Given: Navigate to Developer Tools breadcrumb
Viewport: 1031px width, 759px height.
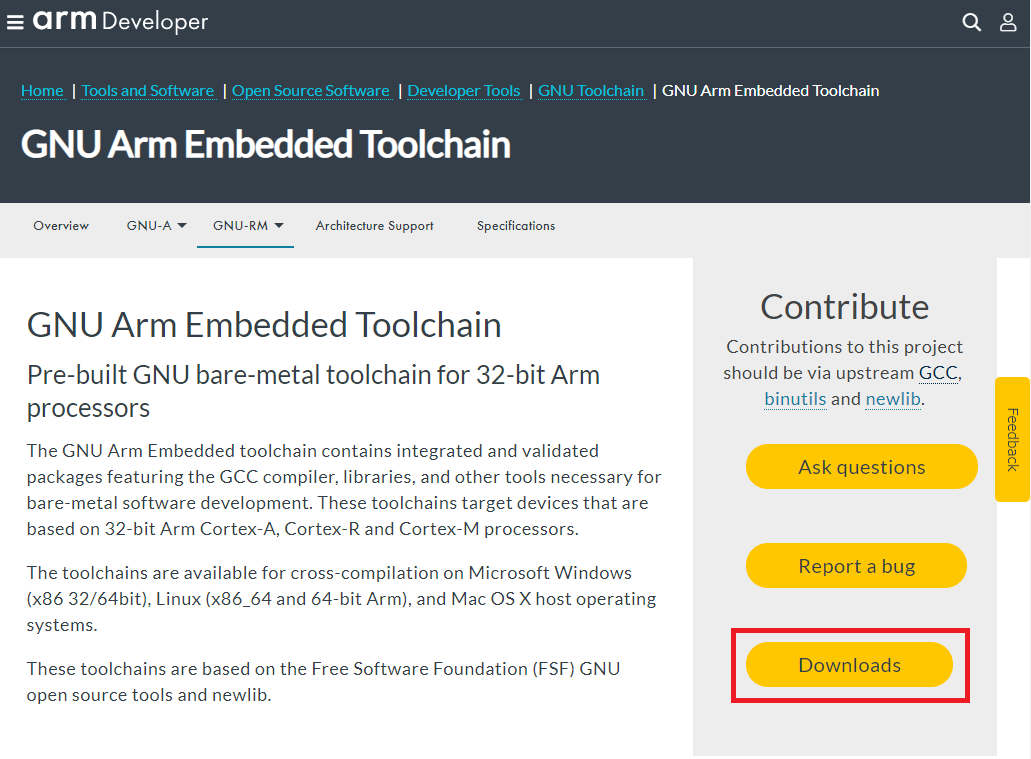Looking at the screenshot, I should (464, 91).
